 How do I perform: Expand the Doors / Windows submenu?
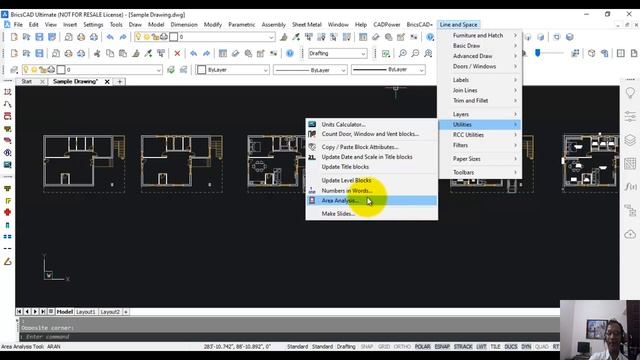(x=480, y=66)
